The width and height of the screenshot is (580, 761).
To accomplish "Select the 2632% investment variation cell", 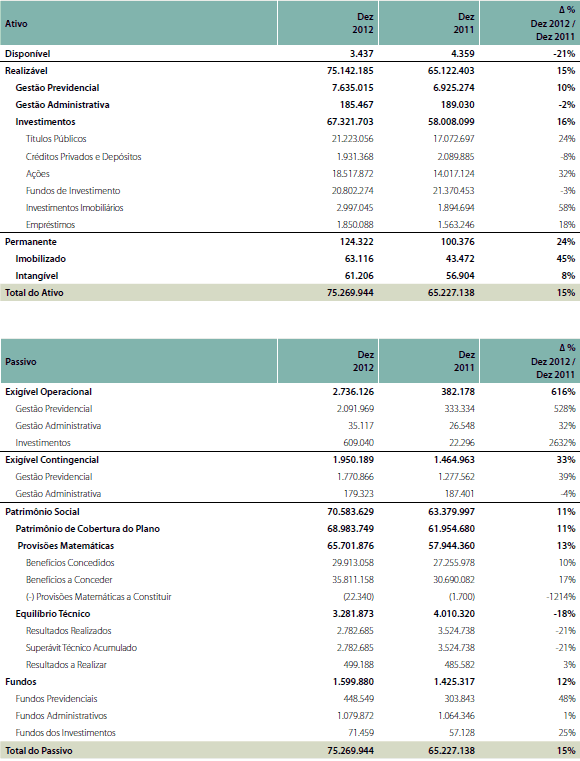I will click(563, 443).
